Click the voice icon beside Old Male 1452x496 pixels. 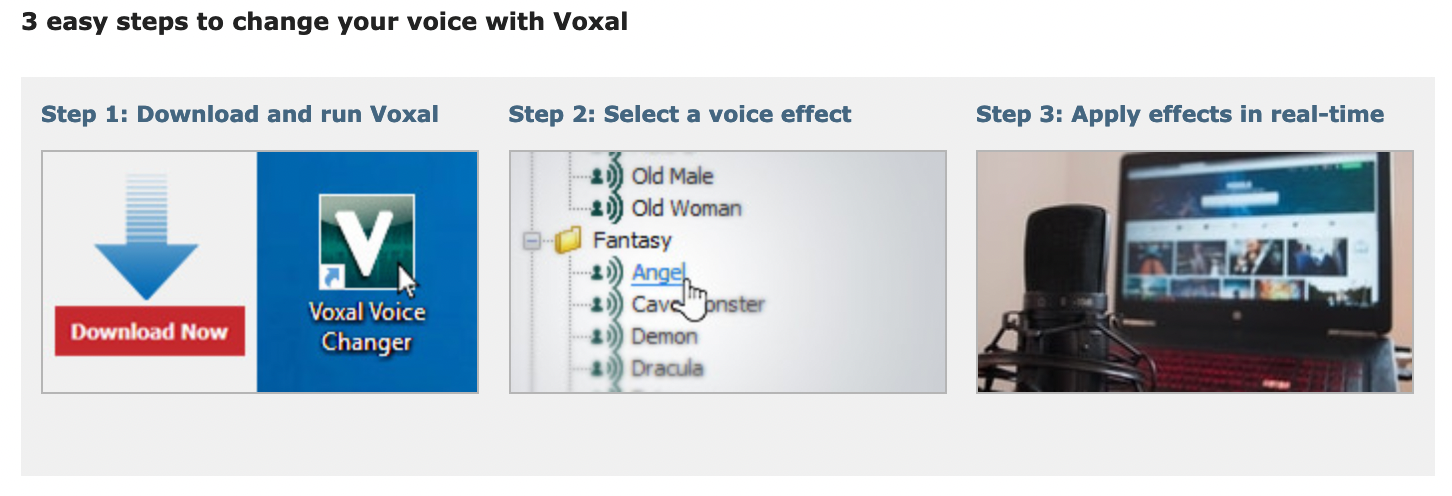[607, 176]
